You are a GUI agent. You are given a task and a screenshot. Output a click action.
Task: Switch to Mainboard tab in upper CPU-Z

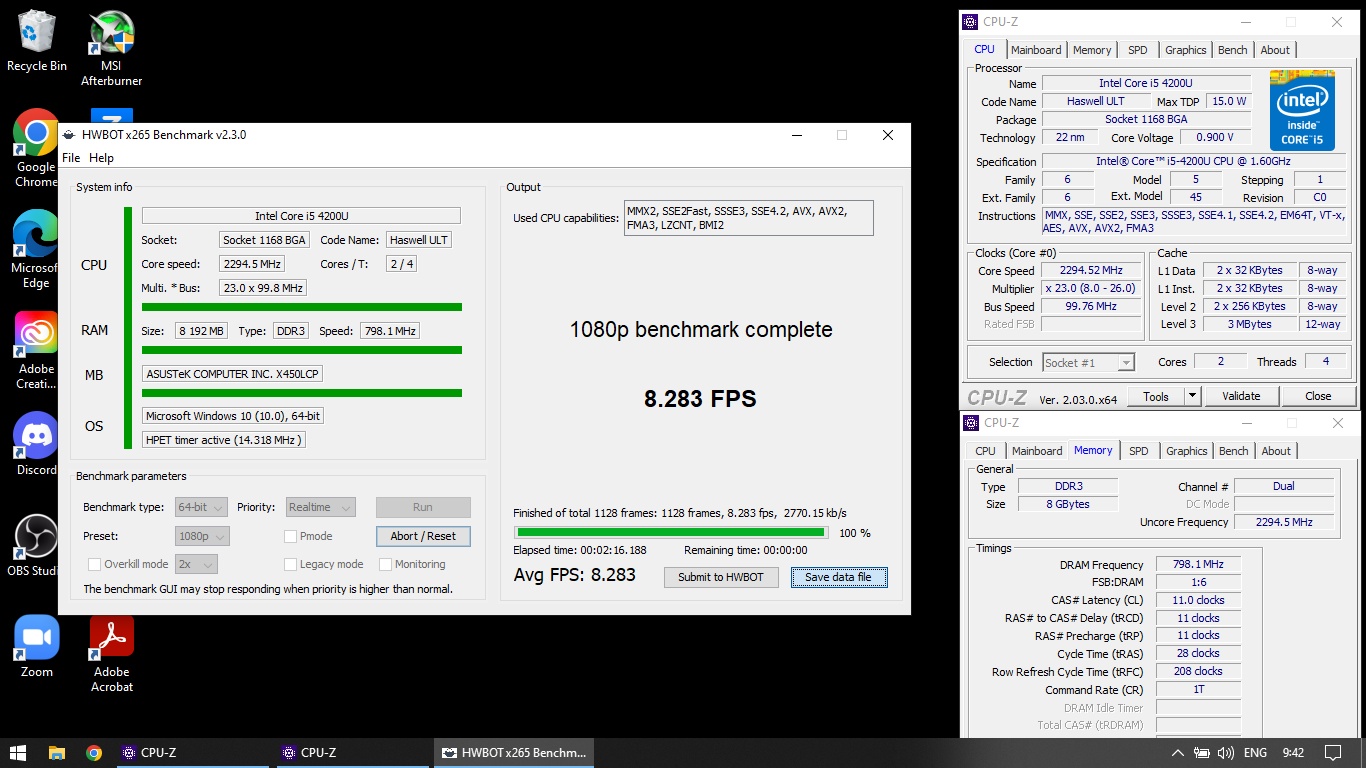pos(1036,50)
